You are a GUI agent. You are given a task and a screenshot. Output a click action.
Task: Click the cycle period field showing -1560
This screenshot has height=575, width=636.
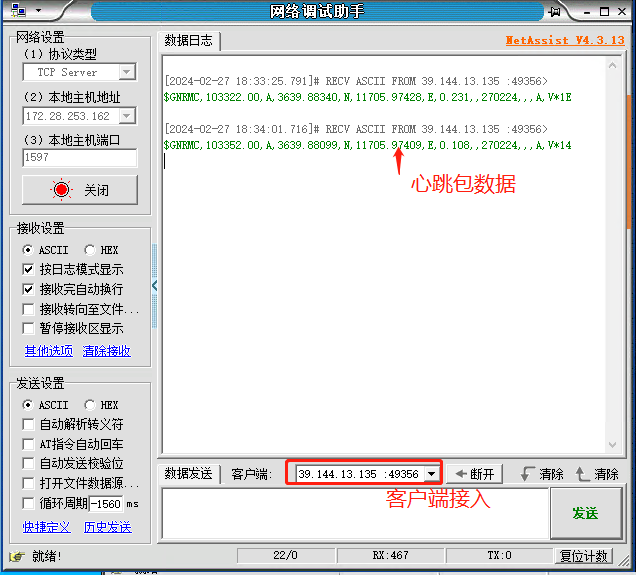click(106, 504)
